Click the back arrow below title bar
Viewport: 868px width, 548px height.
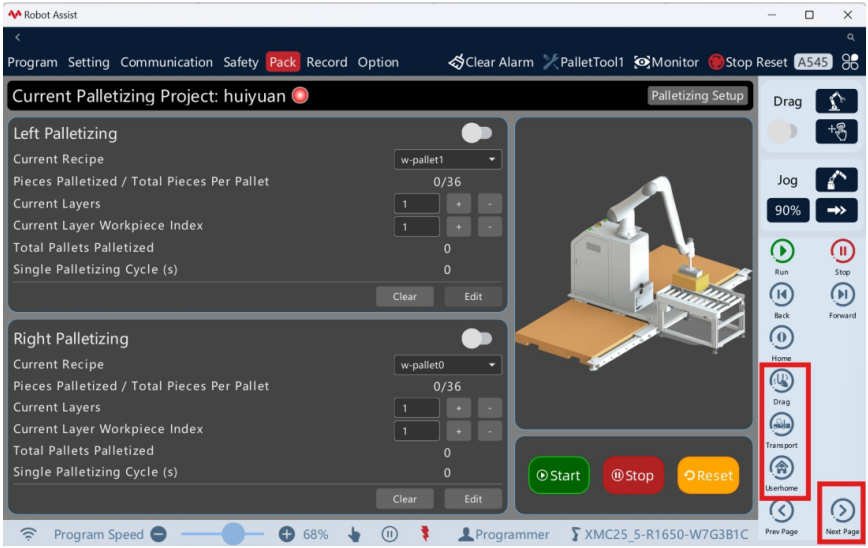point(18,37)
